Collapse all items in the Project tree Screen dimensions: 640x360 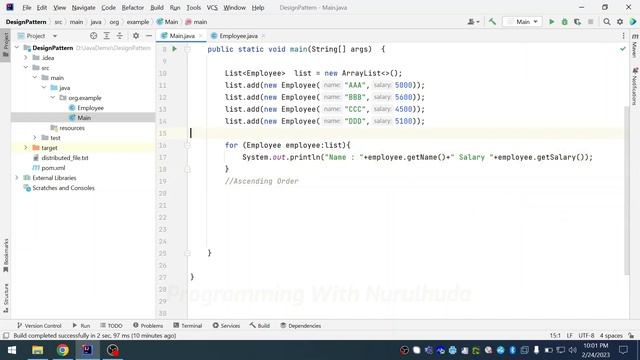120,36
